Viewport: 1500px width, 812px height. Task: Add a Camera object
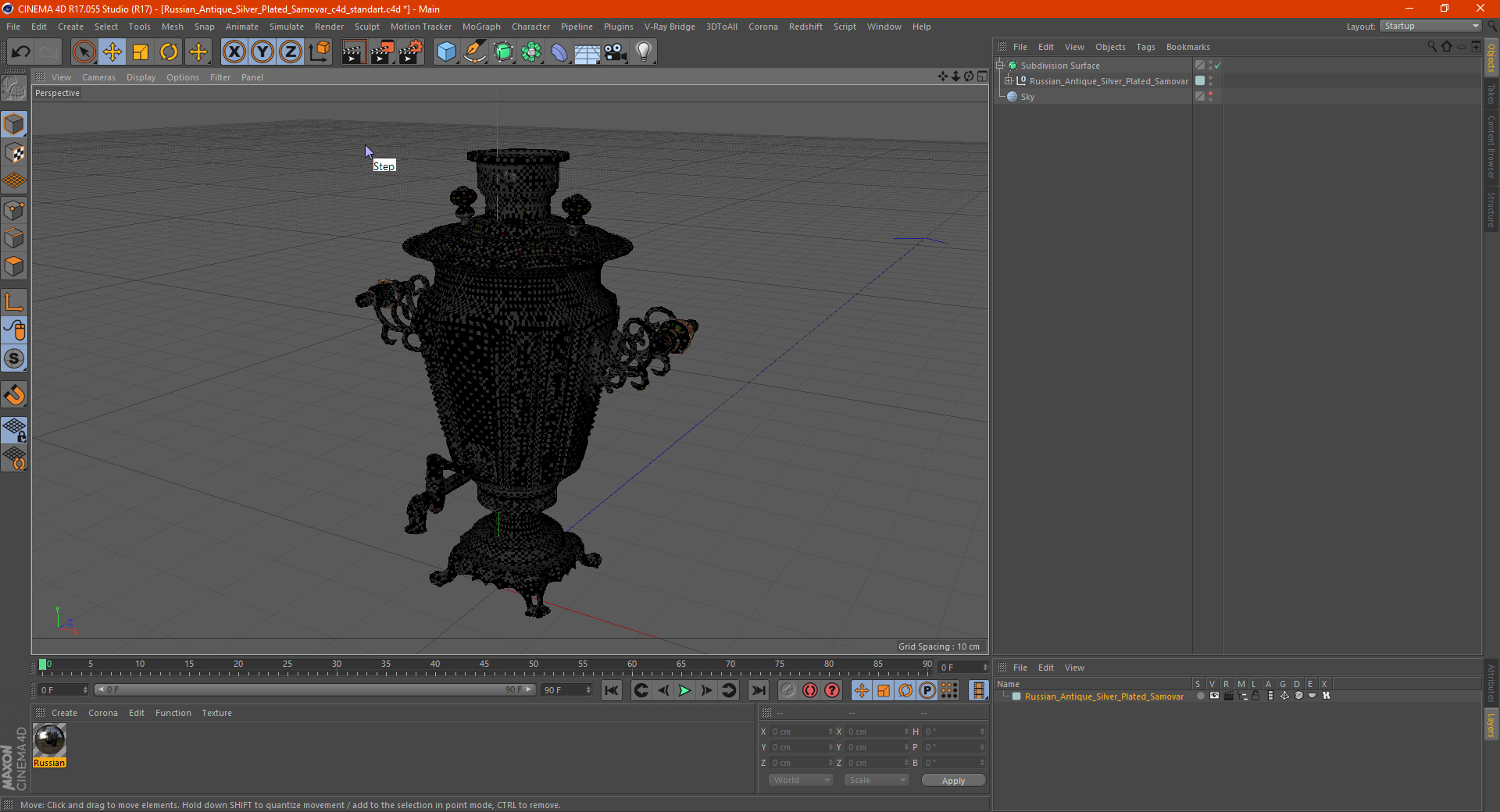click(x=616, y=52)
